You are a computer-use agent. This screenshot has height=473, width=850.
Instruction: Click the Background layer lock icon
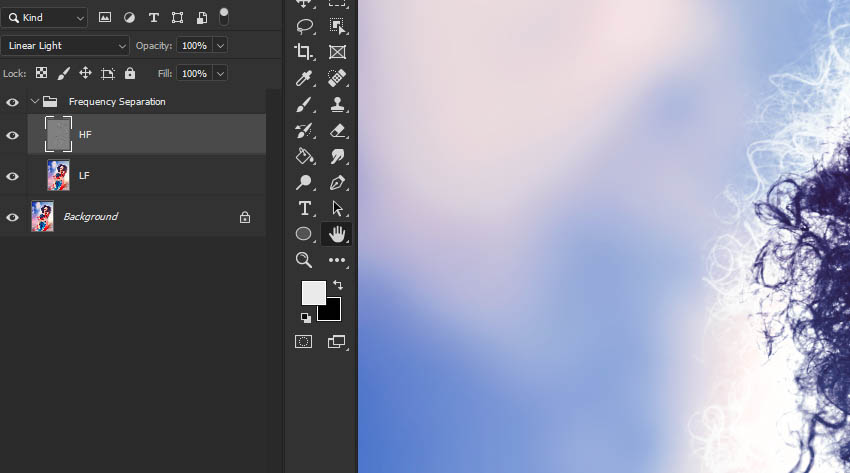tap(245, 217)
